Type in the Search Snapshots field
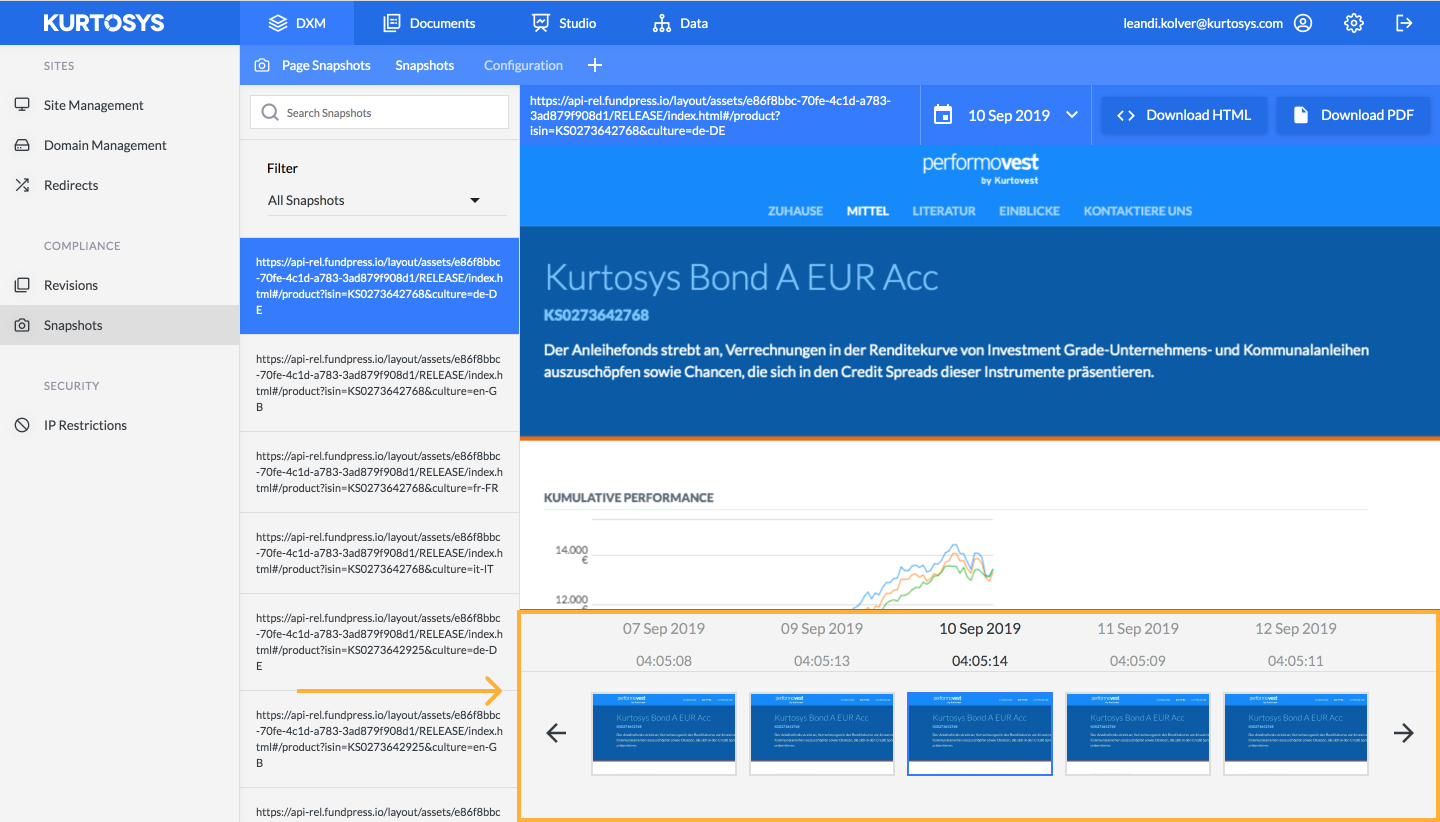This screenshot has height=822, width=1440. 390,113
